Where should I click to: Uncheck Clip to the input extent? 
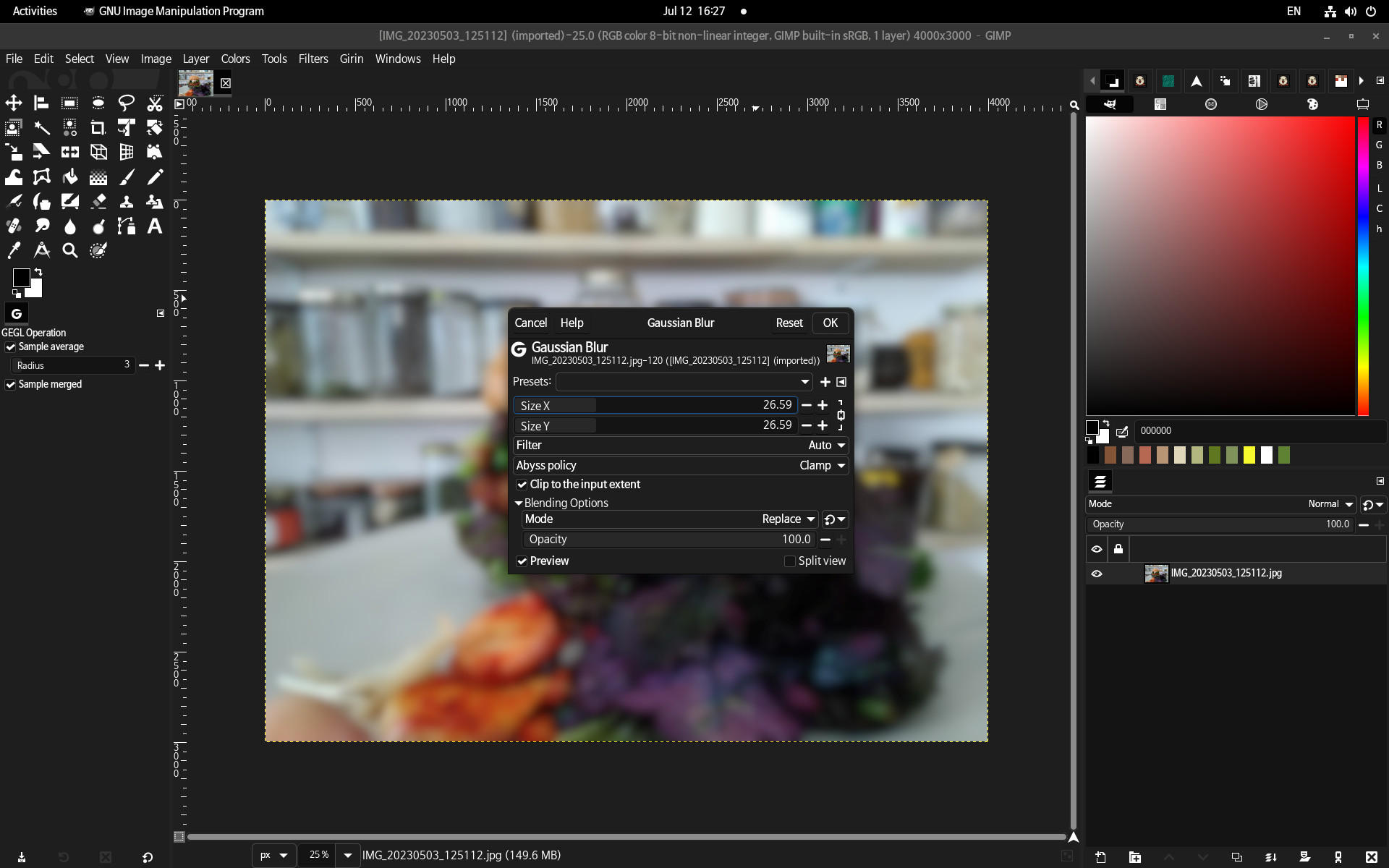(522, 485)
